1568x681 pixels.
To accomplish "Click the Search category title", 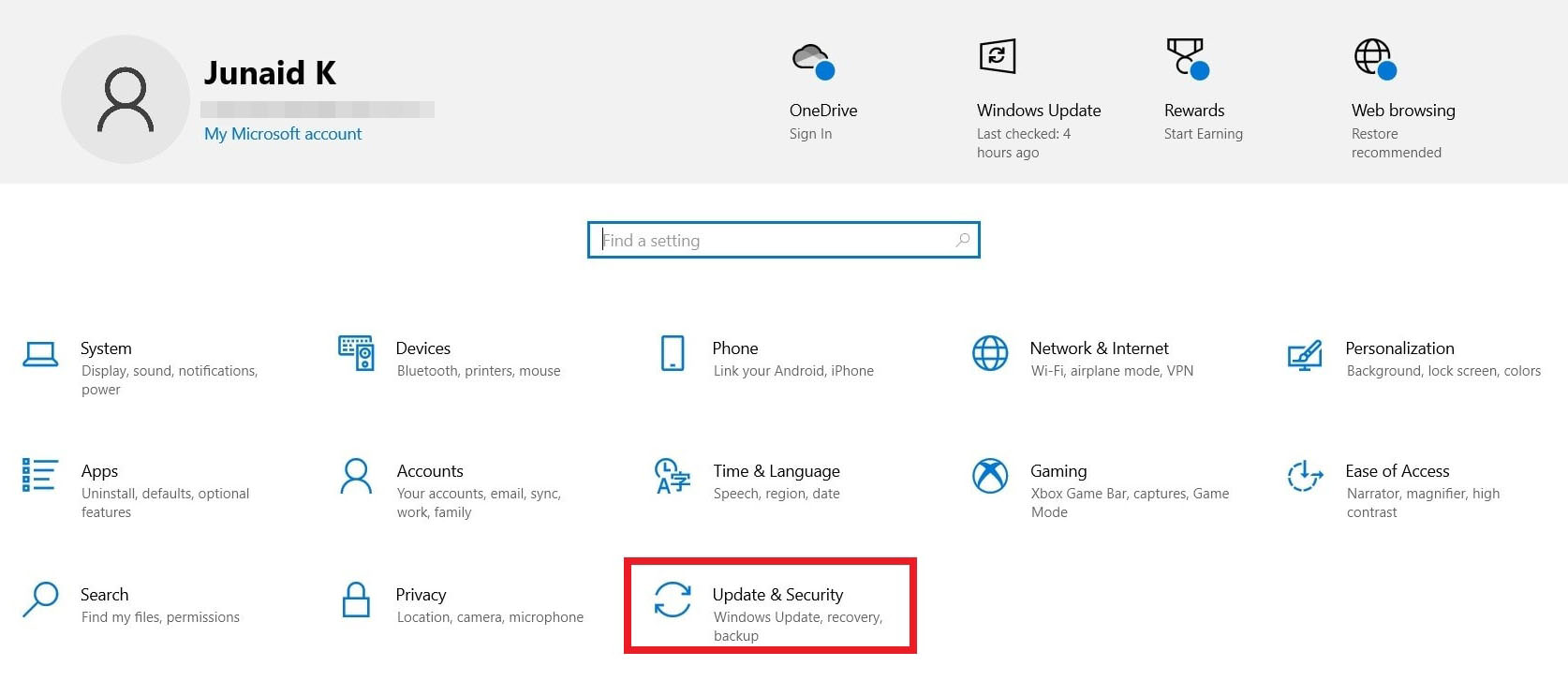I will click(105, 595).
